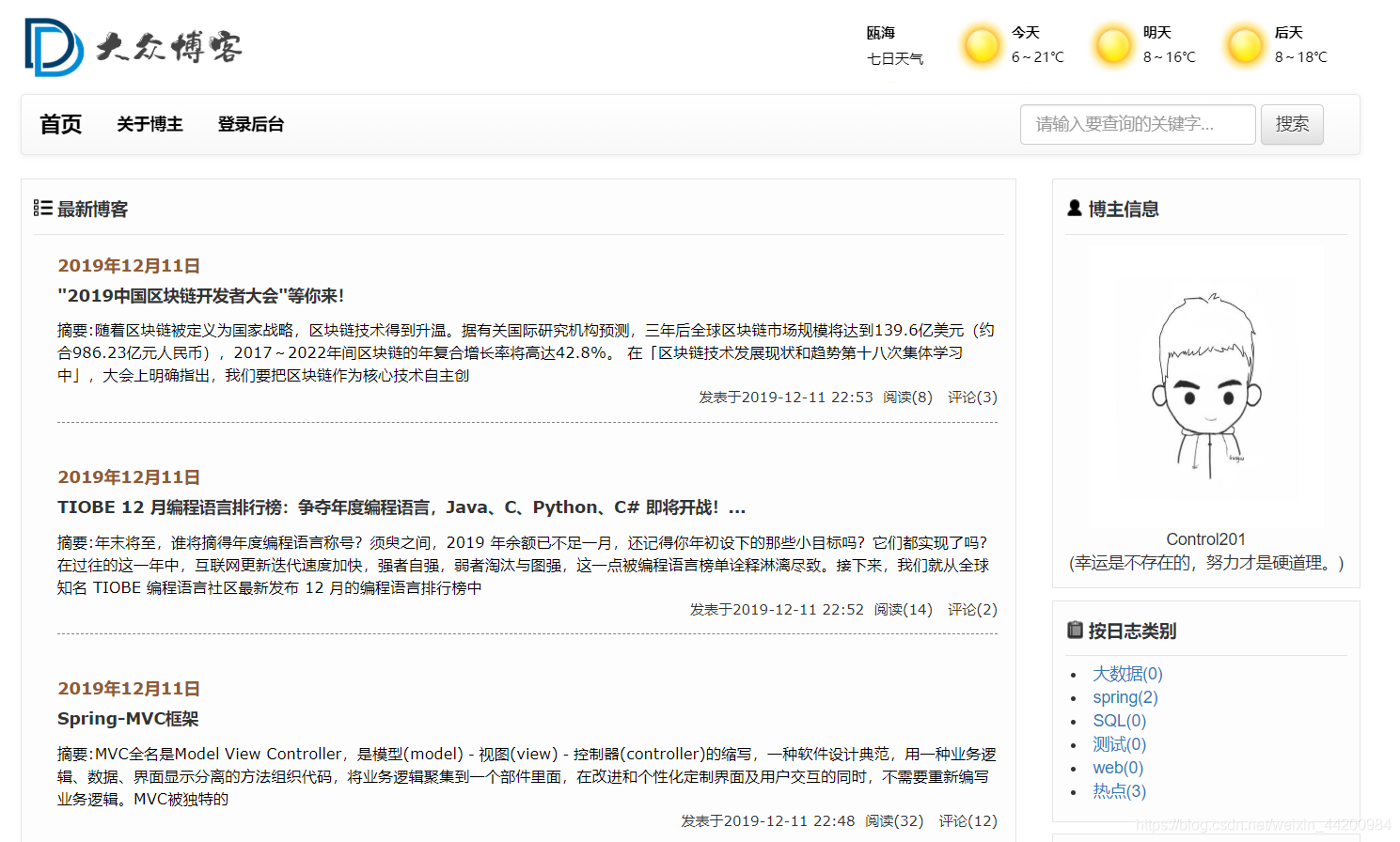
Task: Click 阅读(8) on the blockchain post
Action: tap(908, 398)
